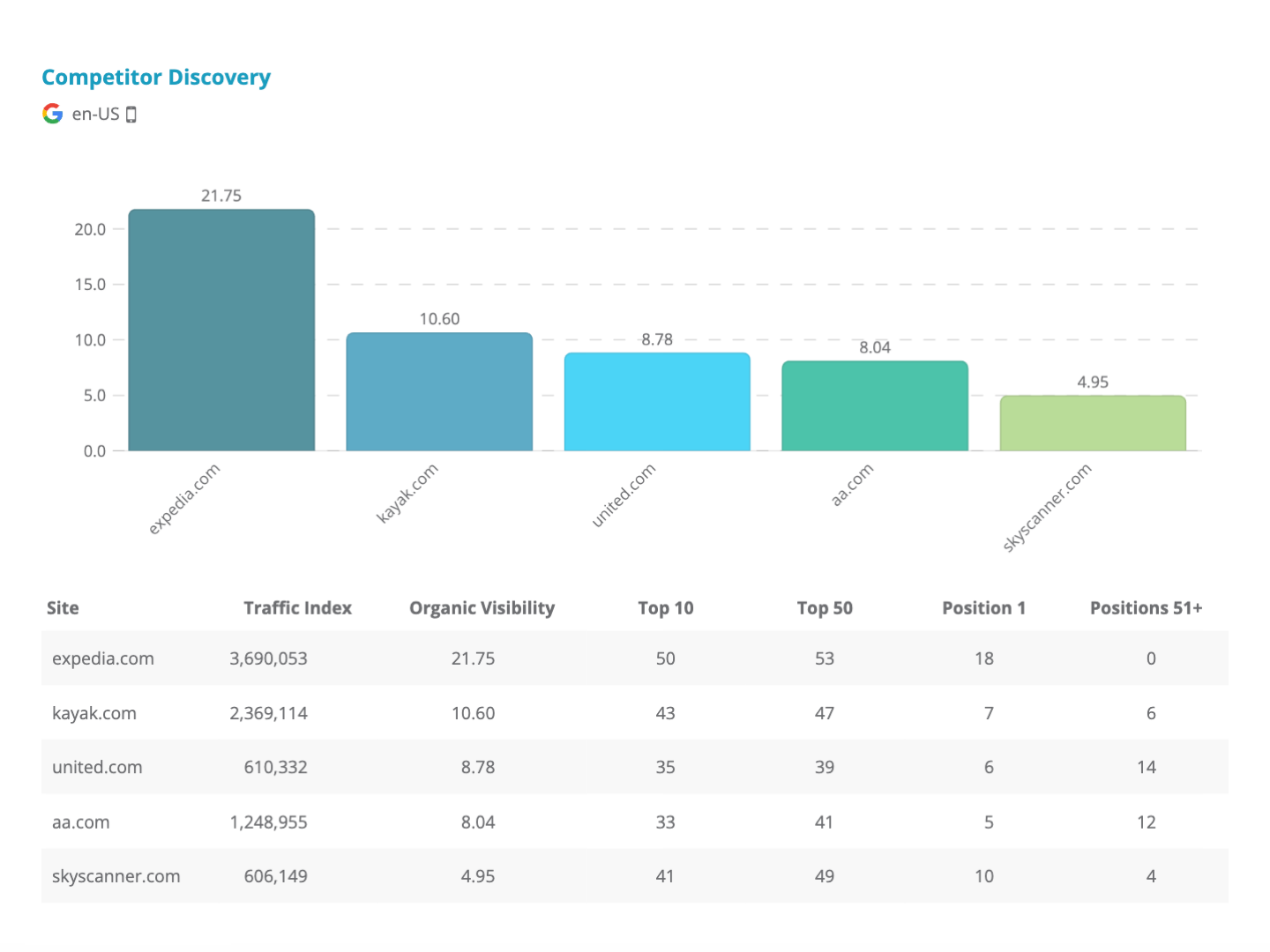Click skyscanner.com in the table
1270x952 pixels.
pyautogui.click(x=116, y=876)
